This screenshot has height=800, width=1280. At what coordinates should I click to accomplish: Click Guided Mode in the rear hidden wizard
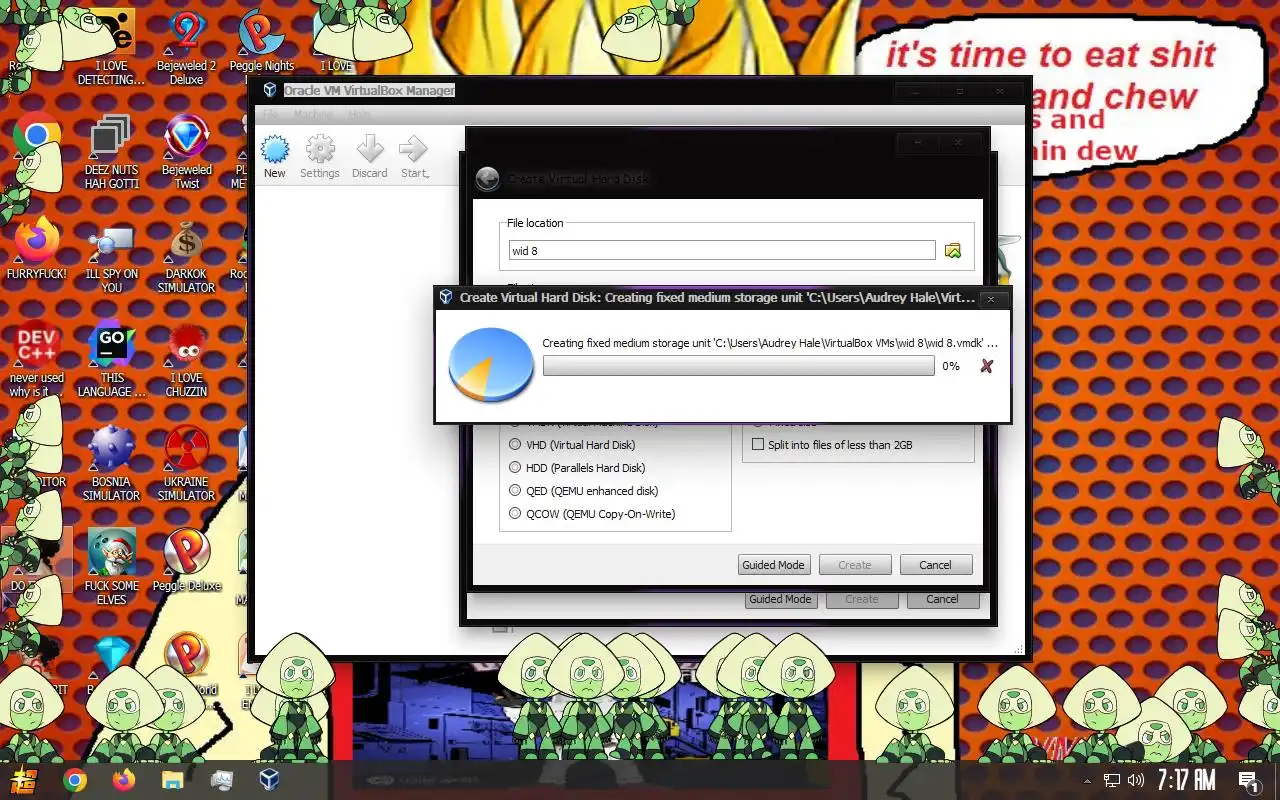780,599
